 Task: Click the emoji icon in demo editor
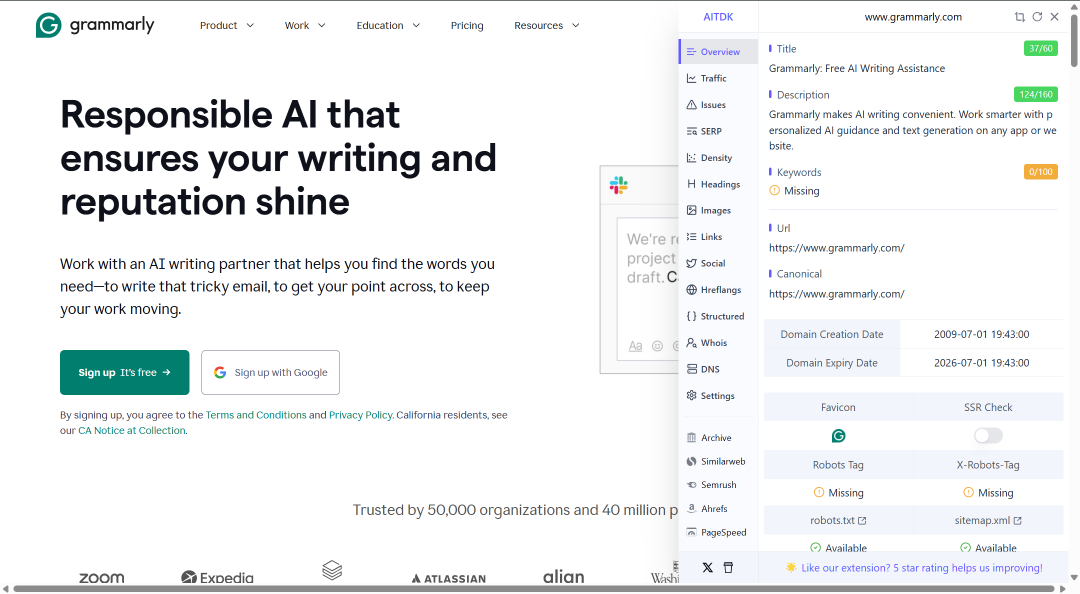pyautogui.click(x=657, y=346)
